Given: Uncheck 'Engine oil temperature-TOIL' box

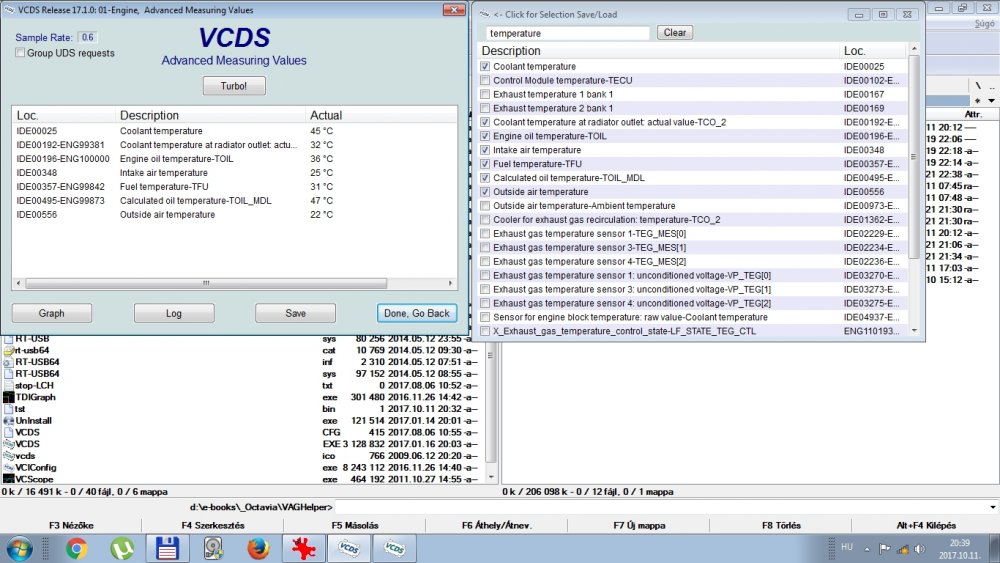Looking at the screenshot, I should tap(485, 136).
